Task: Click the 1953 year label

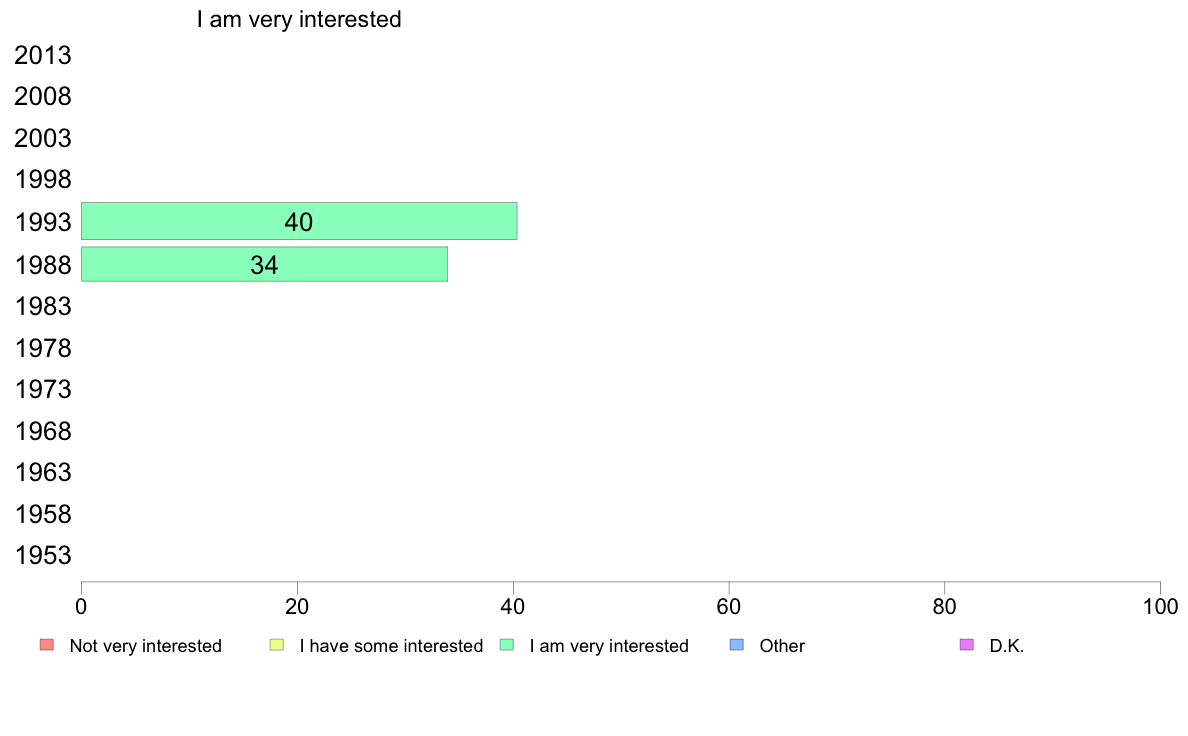Action: tap(43, 556)
